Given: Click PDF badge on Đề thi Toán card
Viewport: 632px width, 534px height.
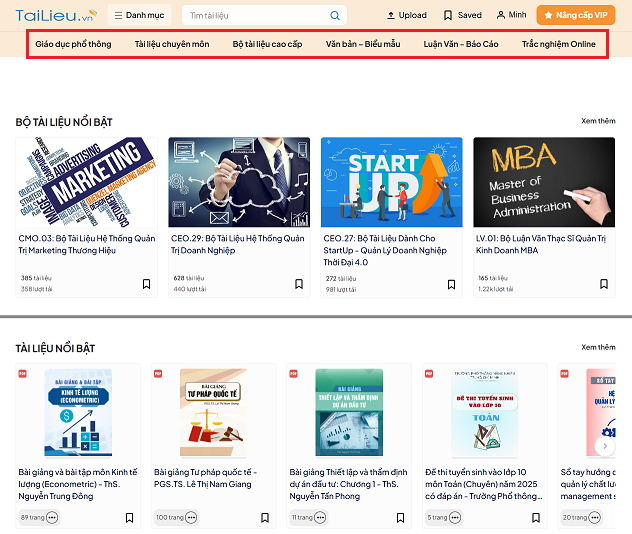Looking at the screenshot, I should coord(429,374).
